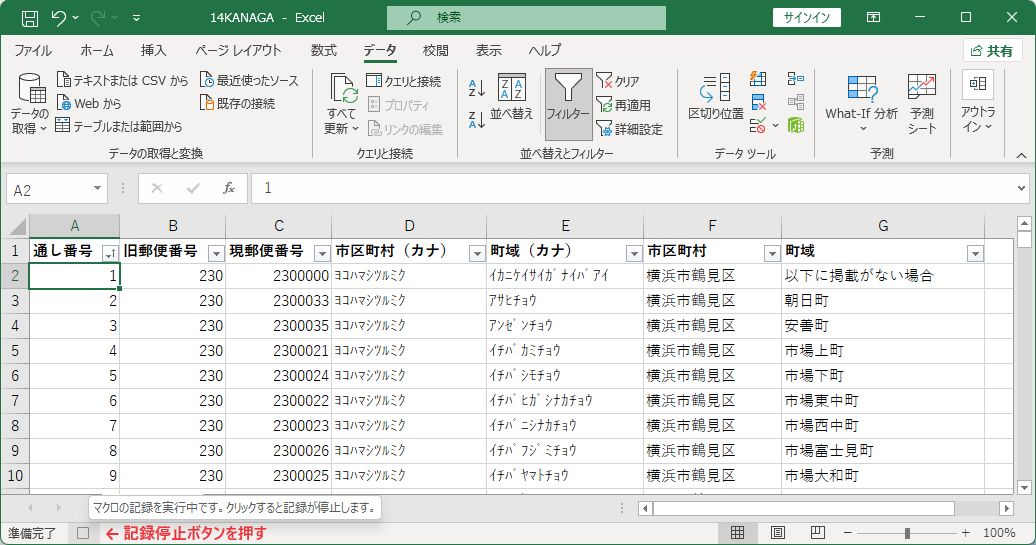Click the Manage Data Model icon
Image resolution: width=1036 pixels, height=545 pixels.
(796, 124)
